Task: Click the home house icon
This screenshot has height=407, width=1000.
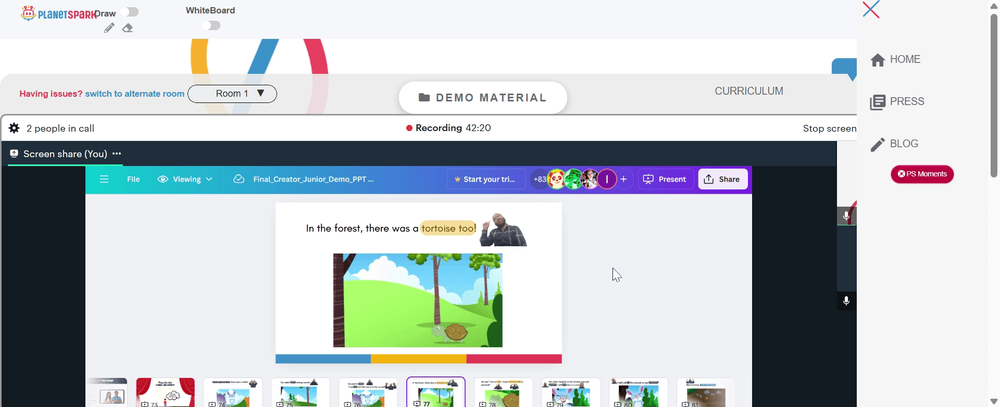Action: tap(878, 60)
